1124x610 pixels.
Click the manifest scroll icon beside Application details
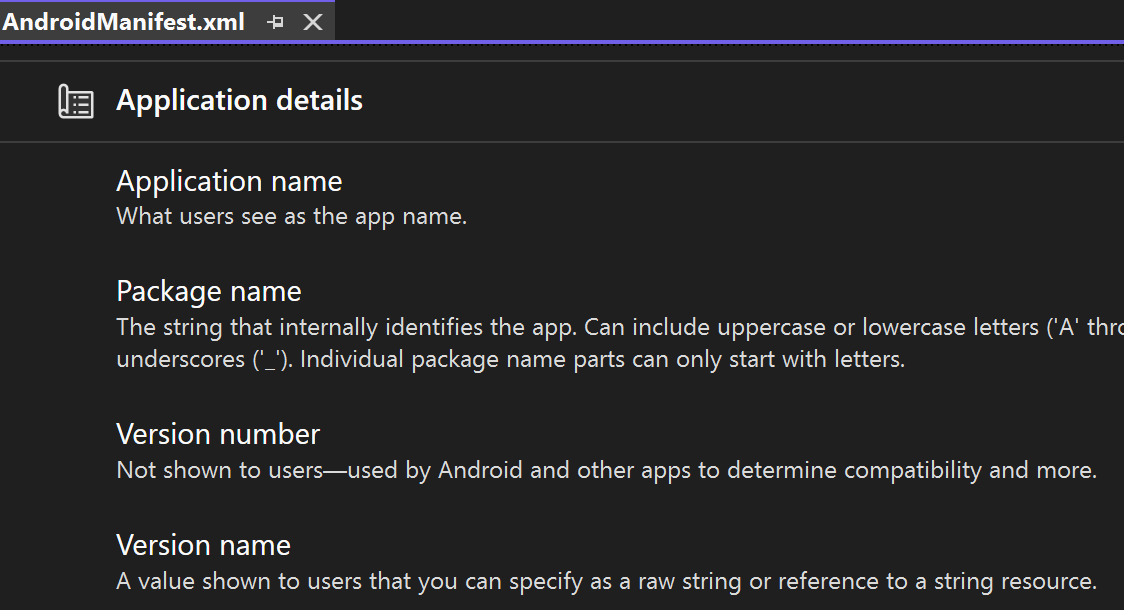click(x=77, y=100)
